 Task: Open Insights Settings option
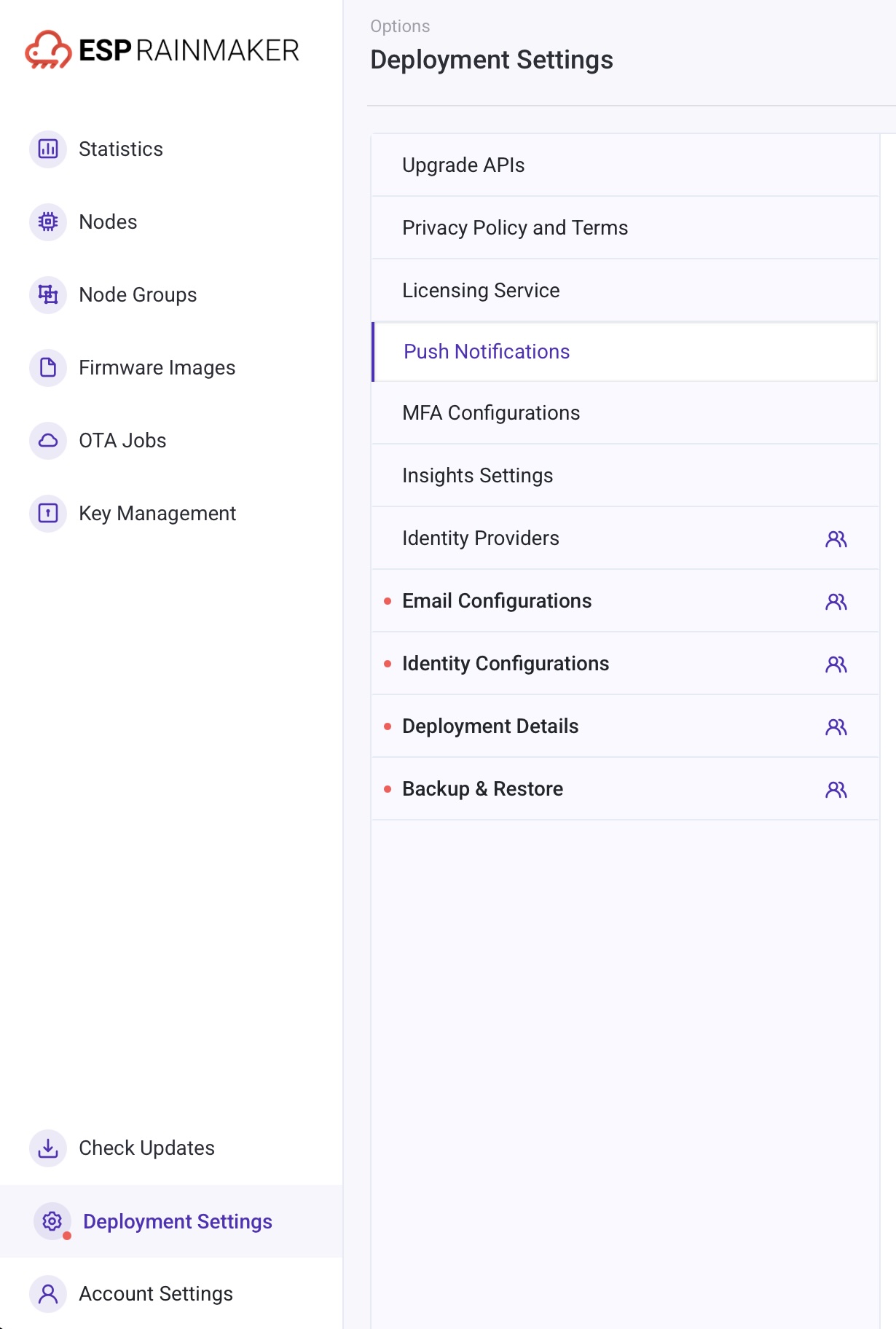[x=477, y=476]
